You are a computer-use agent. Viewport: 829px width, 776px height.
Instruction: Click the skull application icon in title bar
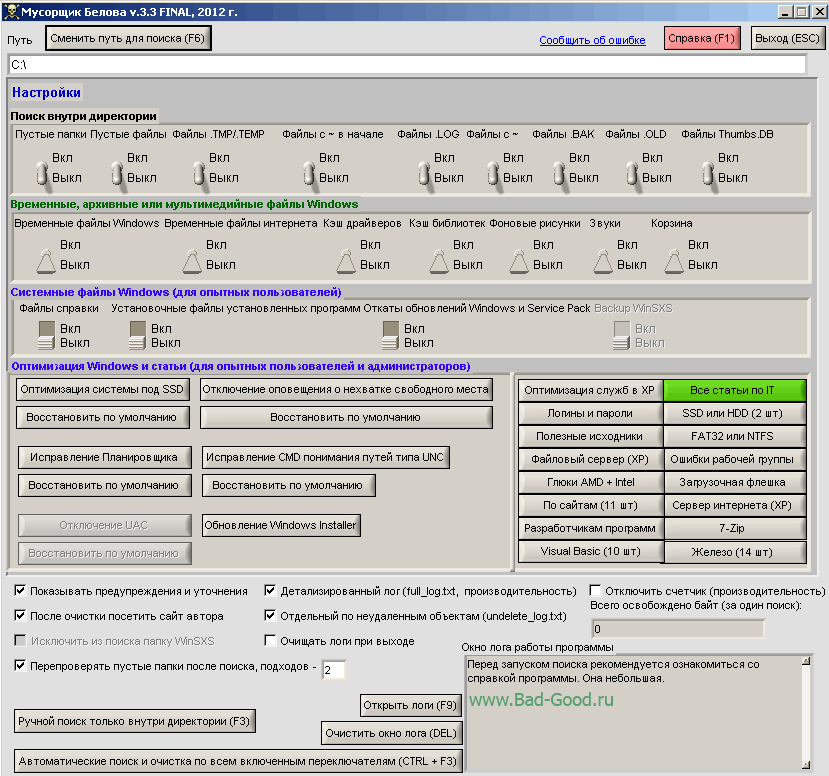11,12
